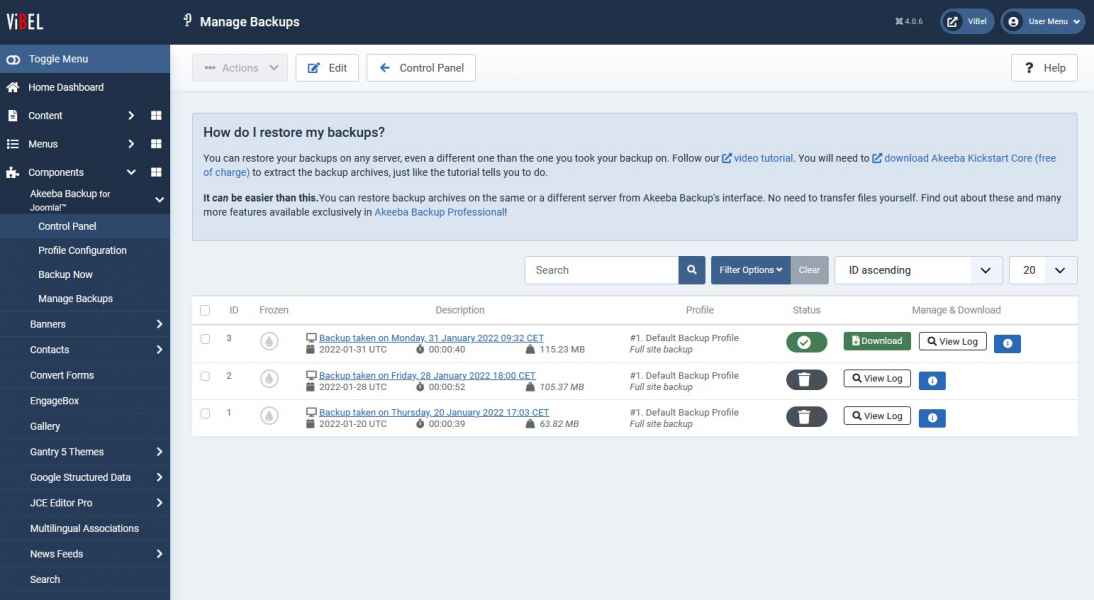Open EngageBox component
Screen dimensions: 1094x600
pyautogui.click(x=54, y=401)
